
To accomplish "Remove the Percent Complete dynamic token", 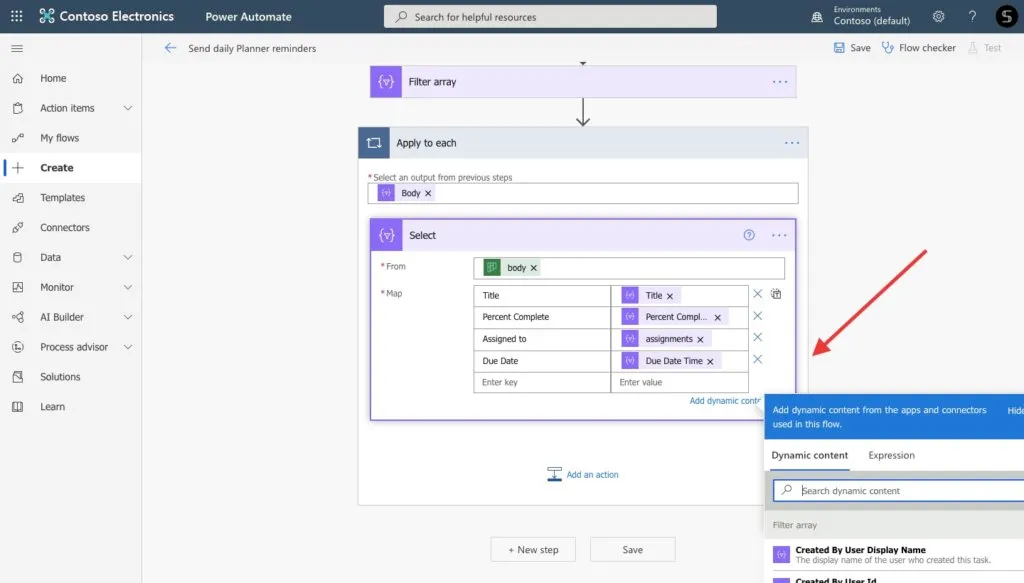I will click(x=717, y=317).
